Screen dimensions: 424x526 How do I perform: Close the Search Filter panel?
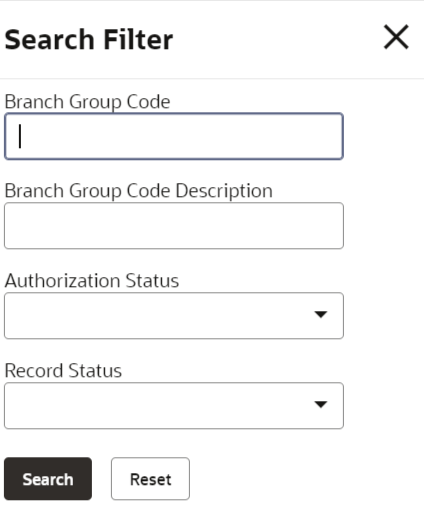coord(396,37)
